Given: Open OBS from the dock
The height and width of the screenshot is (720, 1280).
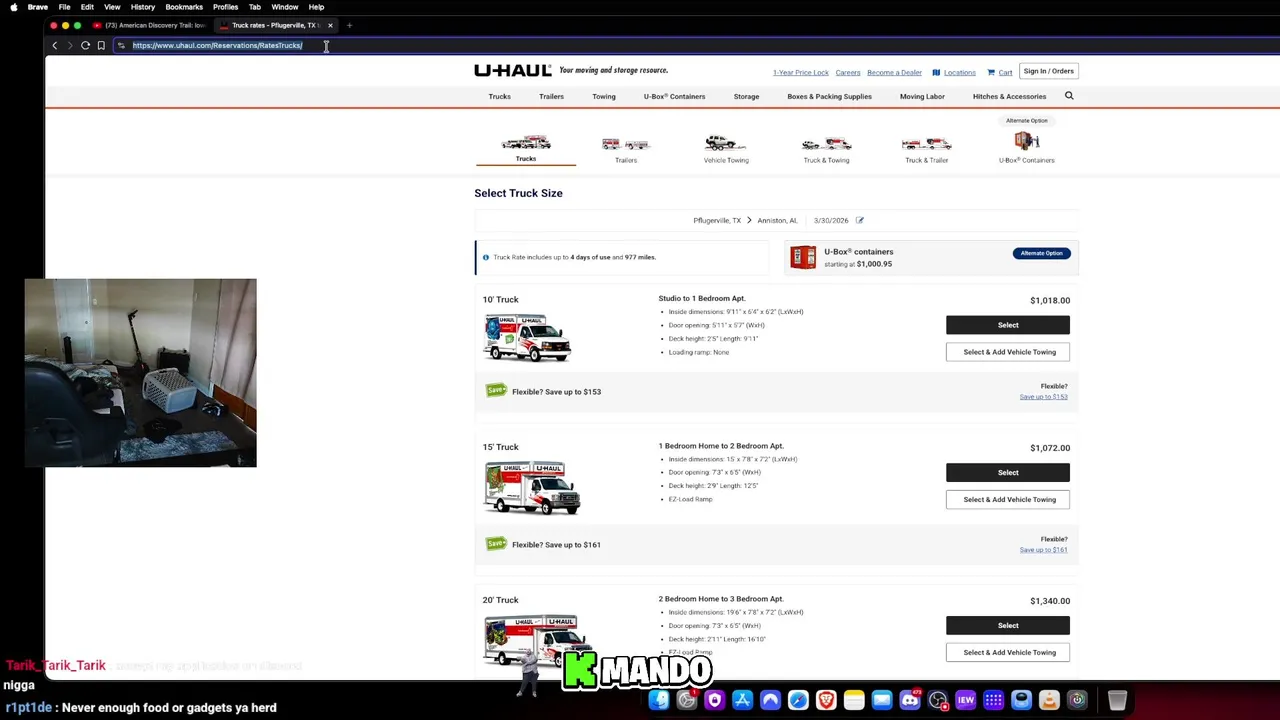Looking at the screenshot, I should 938,700.
